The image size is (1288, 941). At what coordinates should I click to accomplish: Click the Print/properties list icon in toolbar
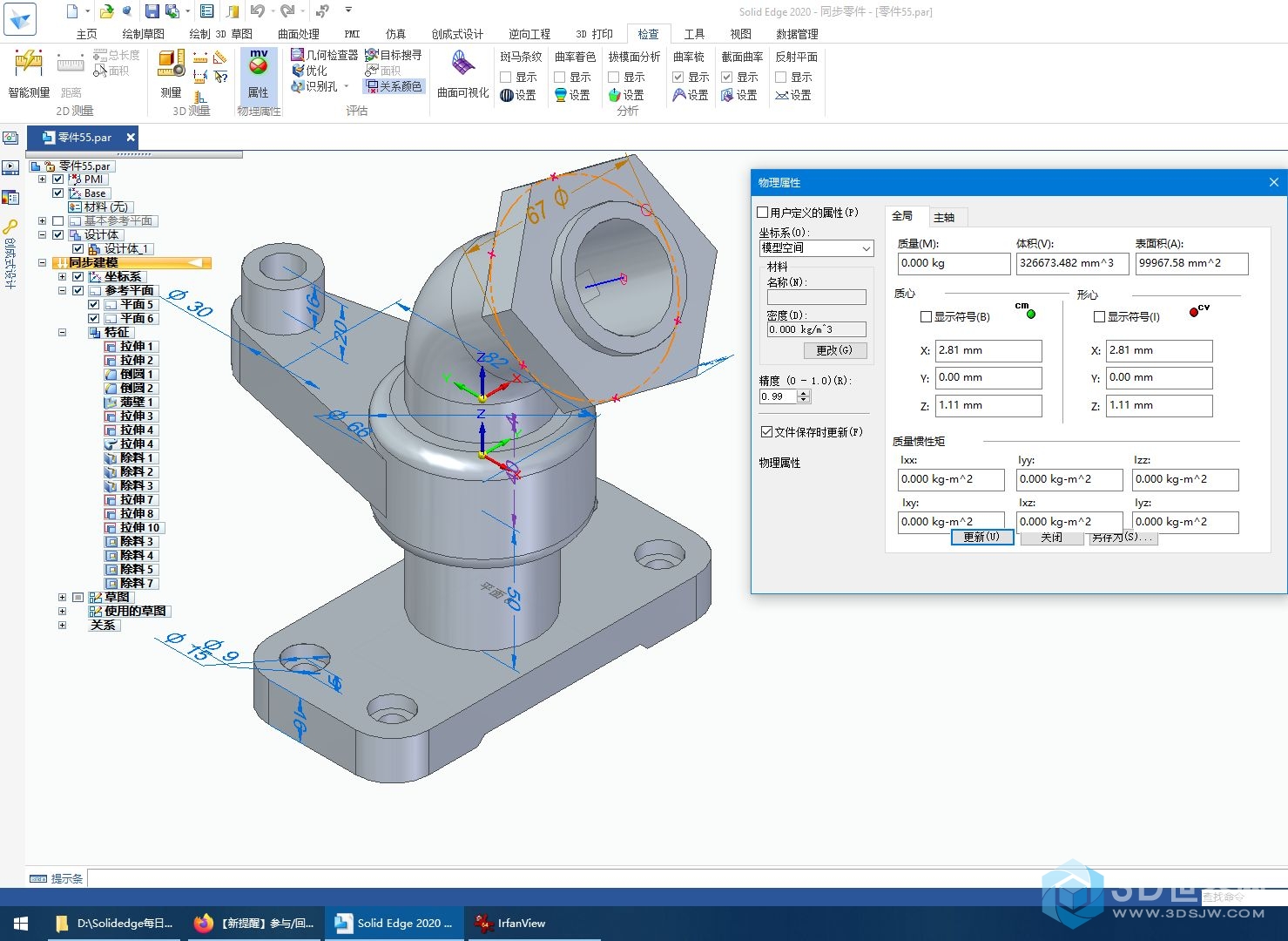coord(206,11)
